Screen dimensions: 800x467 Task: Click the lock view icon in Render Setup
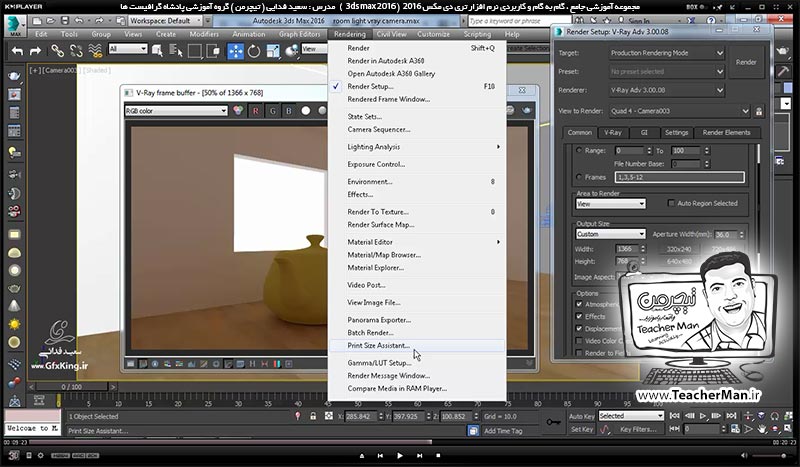[x=759, y=111]
